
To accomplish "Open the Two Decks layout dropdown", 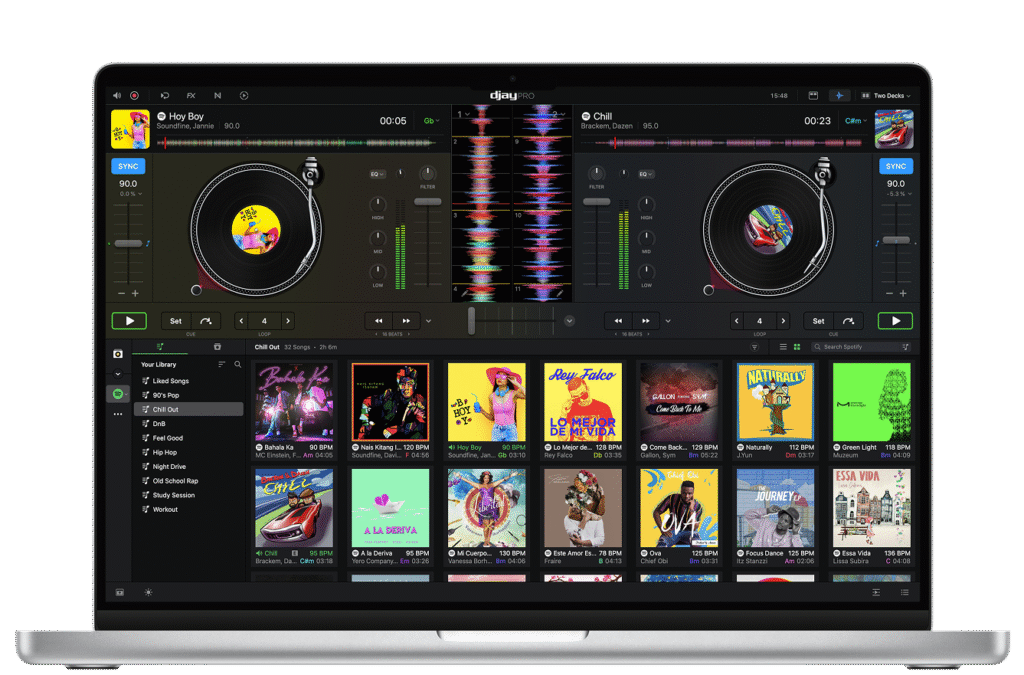I will [x=886, y=95].
